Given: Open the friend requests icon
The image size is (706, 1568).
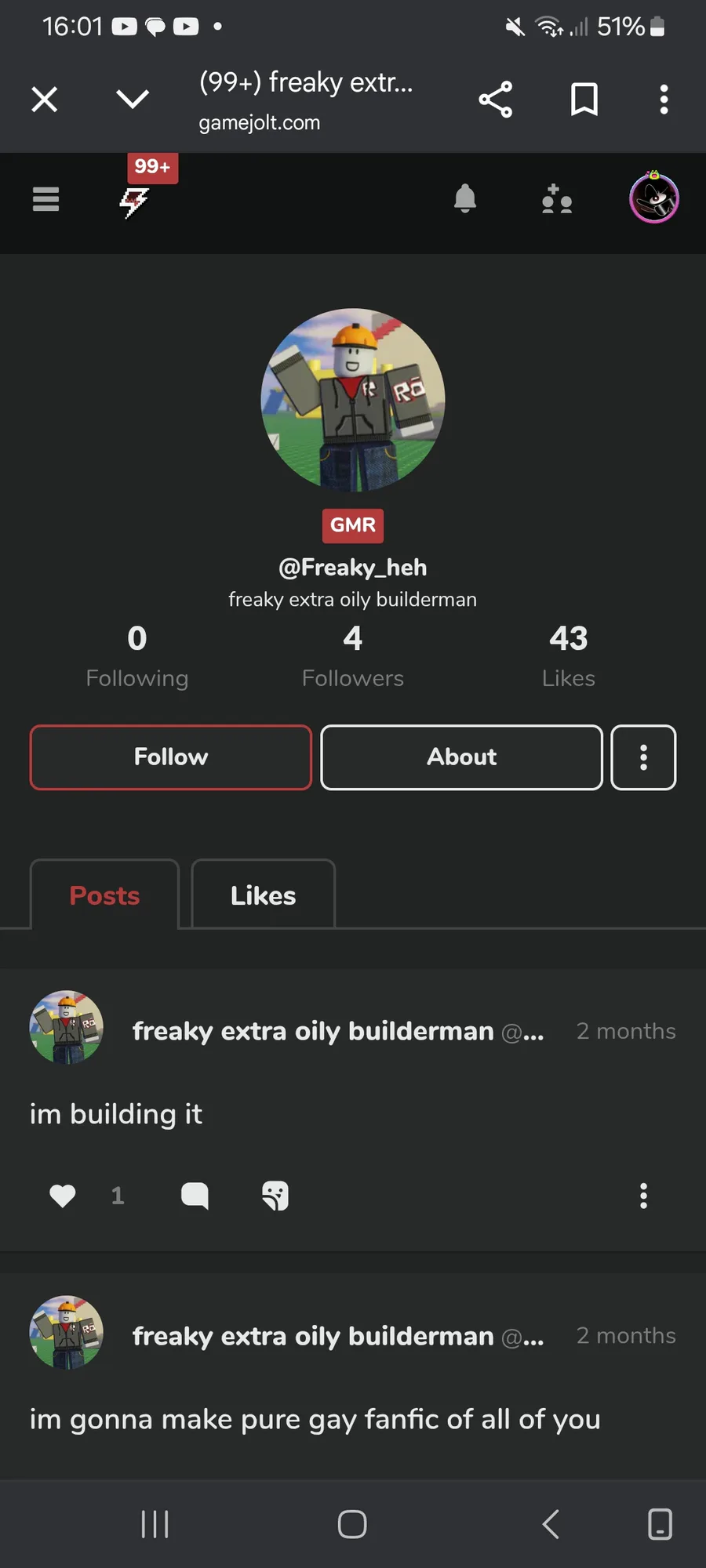Looking at the screenshot, I should [x=557, y=199].
